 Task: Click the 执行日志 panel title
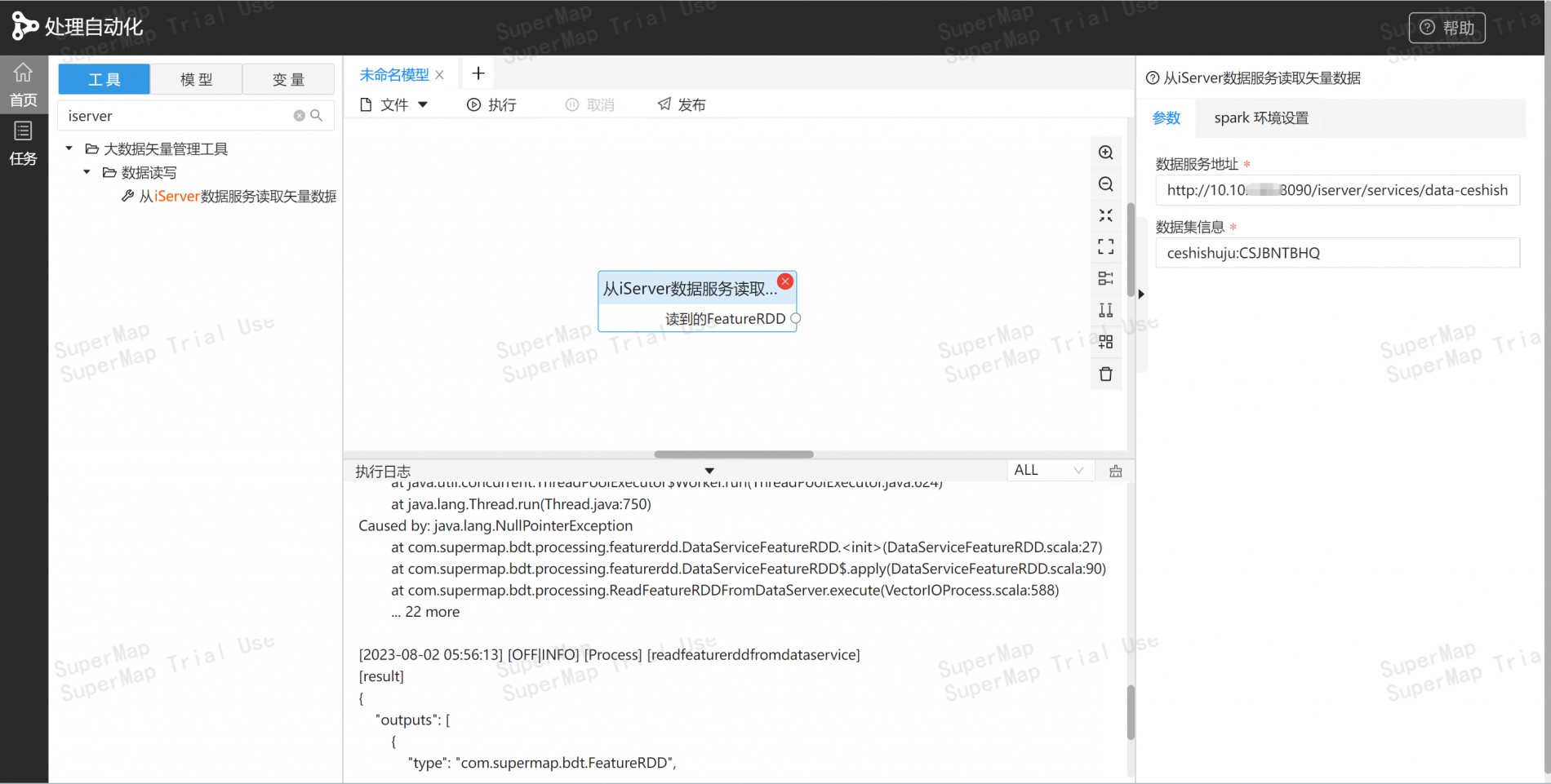(383, 472)
